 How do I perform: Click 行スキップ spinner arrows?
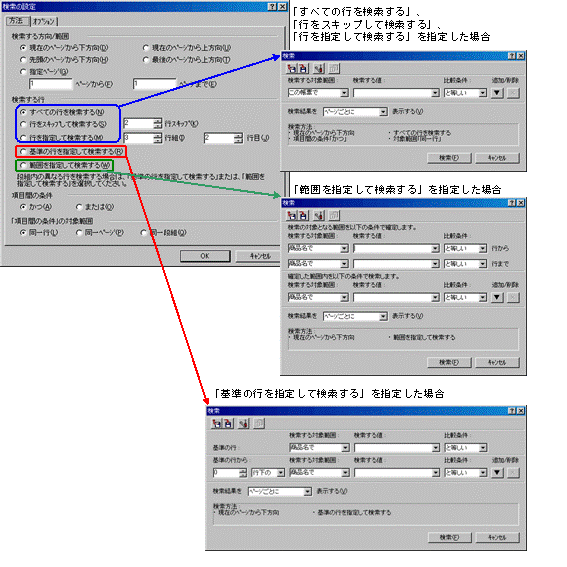click(x=157, y=124)
